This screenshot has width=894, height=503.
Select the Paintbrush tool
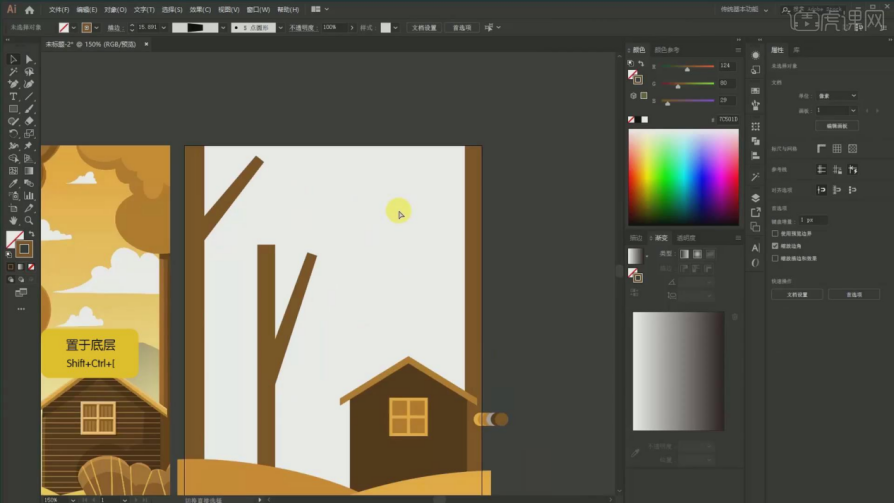coord(29,108)
